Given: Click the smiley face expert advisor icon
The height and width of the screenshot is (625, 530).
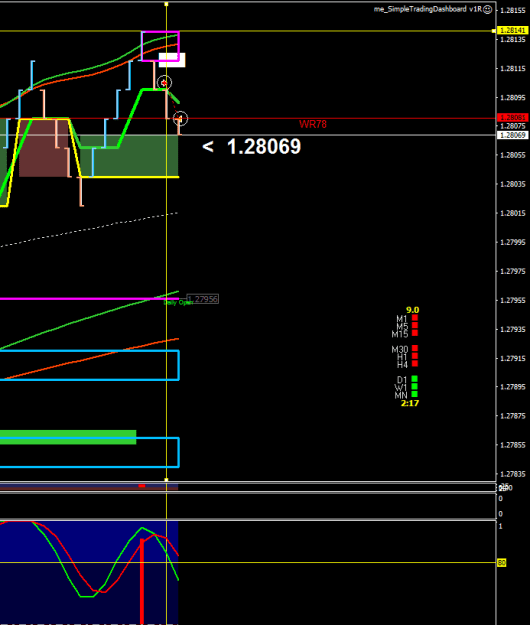Looking at the screenshot, I should click(x=487, y=10).
